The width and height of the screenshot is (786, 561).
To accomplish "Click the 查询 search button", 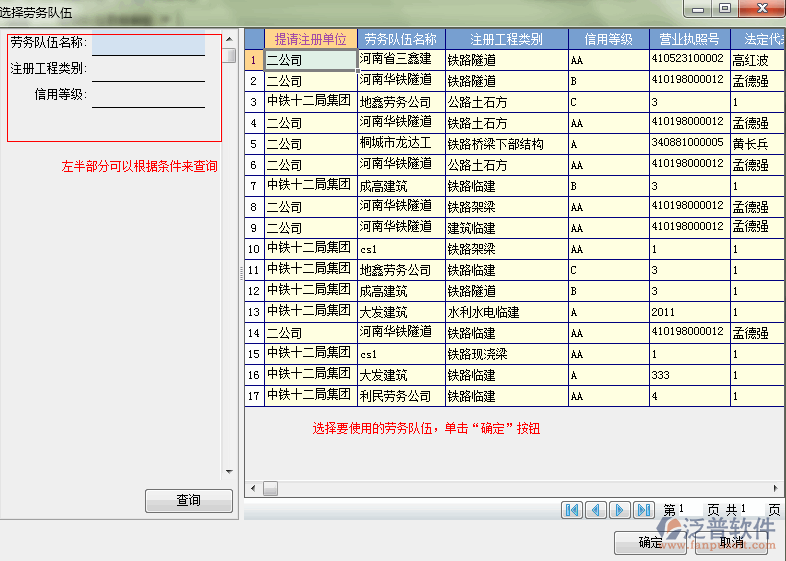I will coord(189,500).
